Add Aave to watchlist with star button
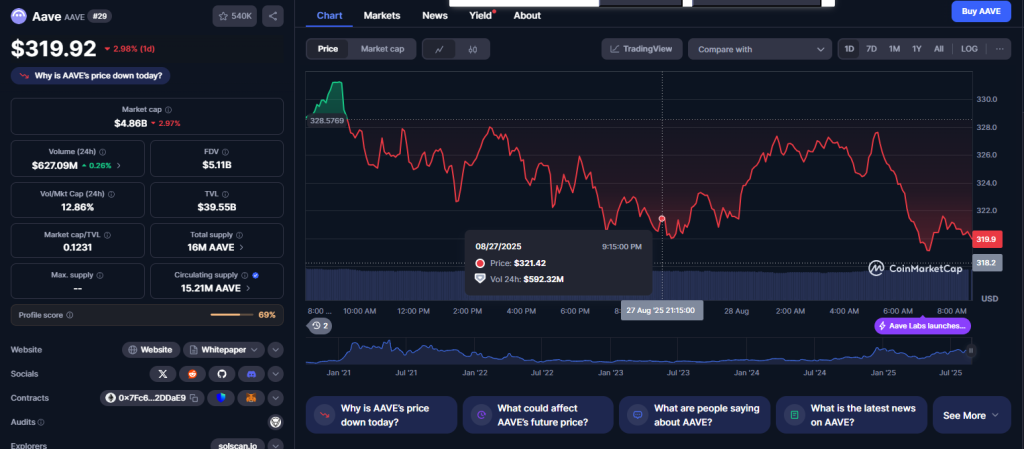This screenshot has width=1024, height=449. (x=234, y=16)
